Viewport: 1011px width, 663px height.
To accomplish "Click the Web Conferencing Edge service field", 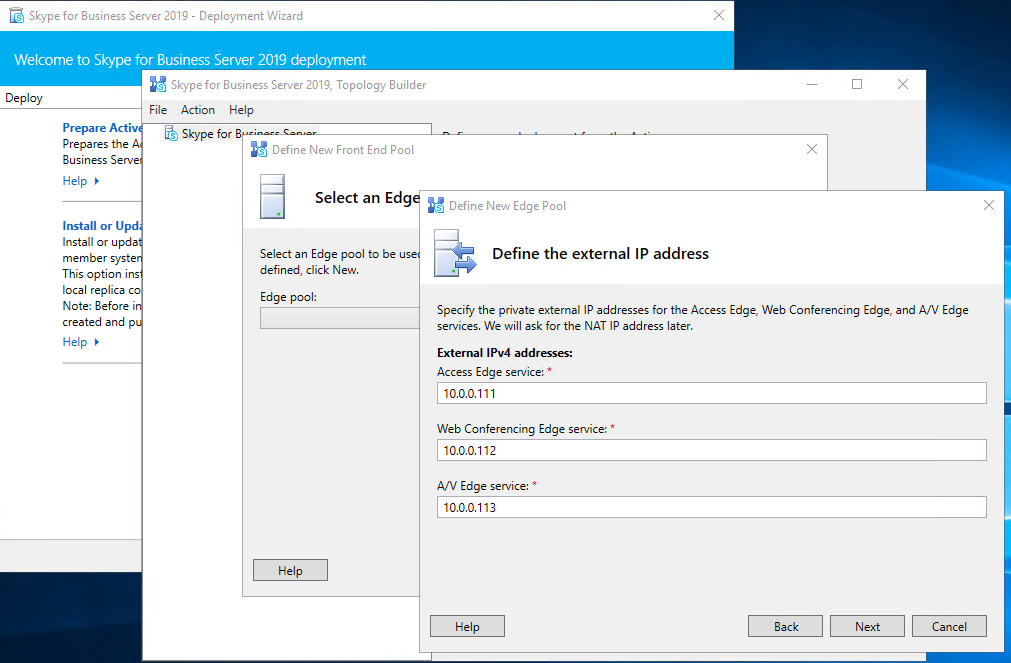I will click(711, 450).
